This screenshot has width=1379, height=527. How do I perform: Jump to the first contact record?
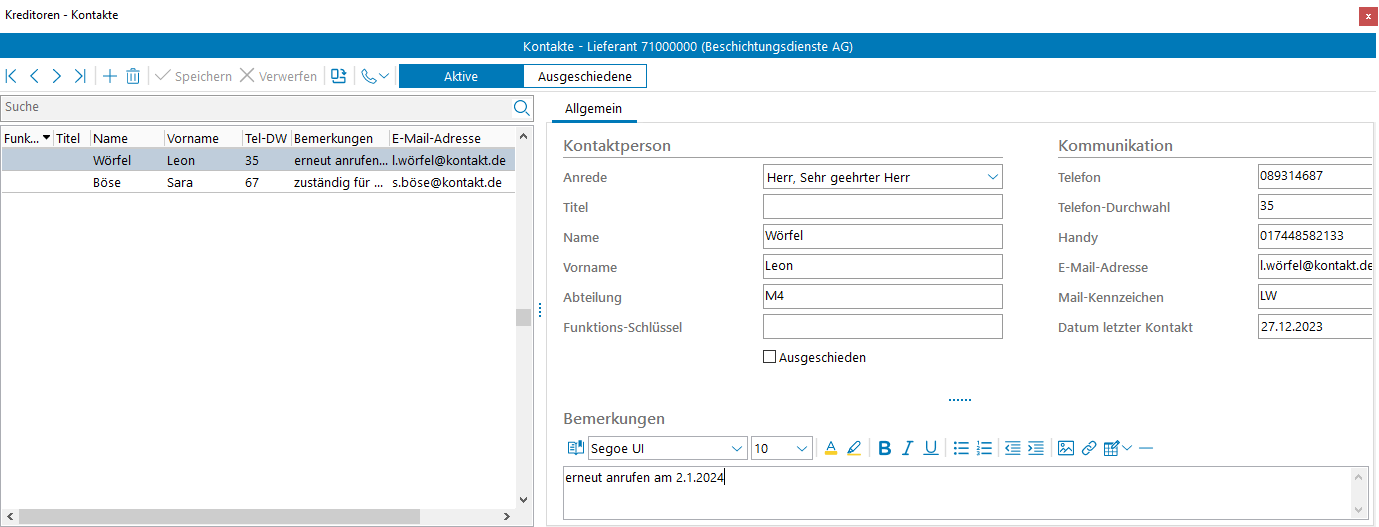pyautogui.click(x=12, y=76)
